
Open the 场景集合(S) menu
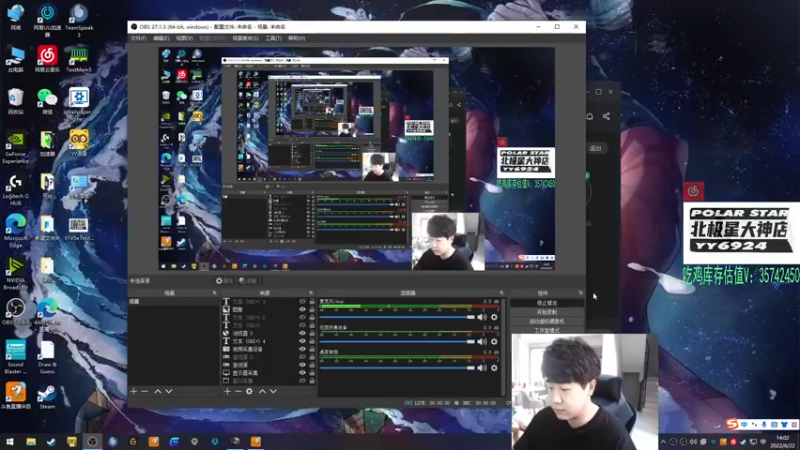(245, 38)
